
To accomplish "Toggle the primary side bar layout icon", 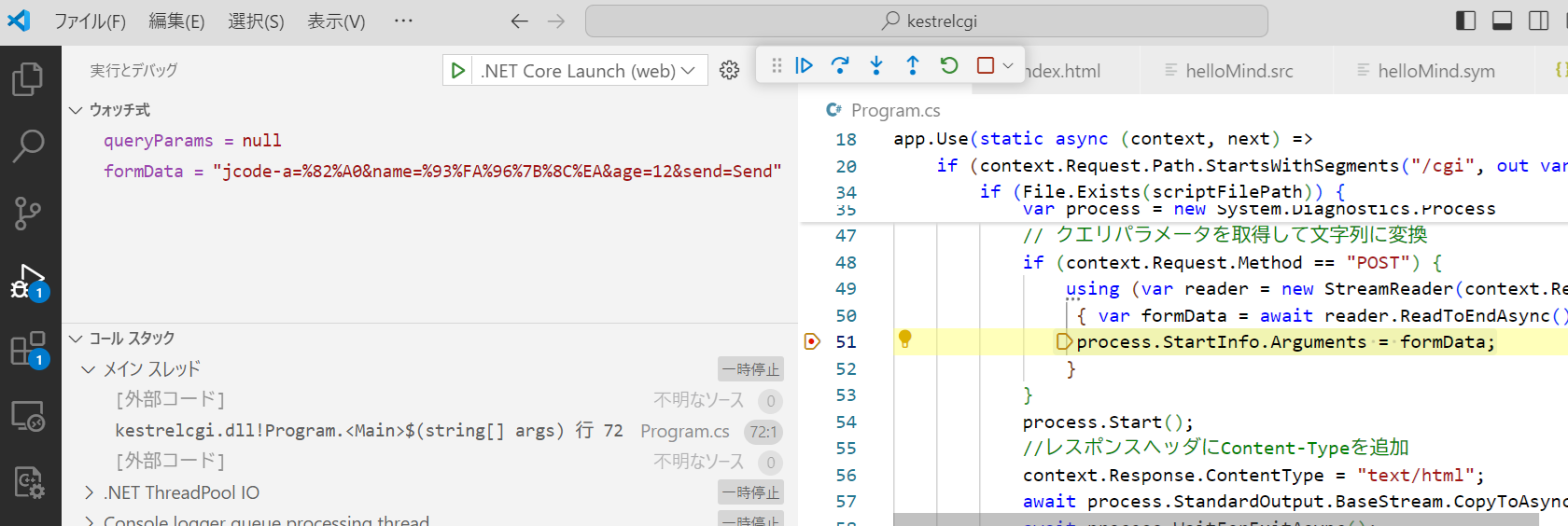I will click(x=1466, y=21).
